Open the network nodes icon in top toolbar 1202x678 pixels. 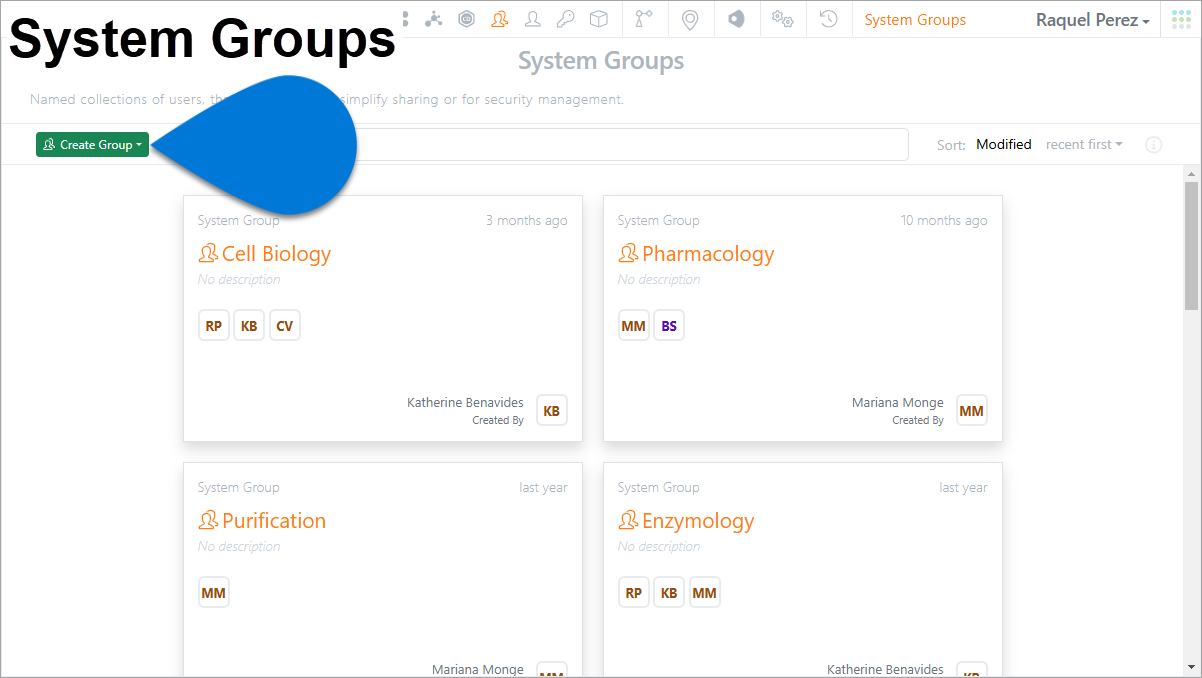pyautogui.click(x=434, y=19)
